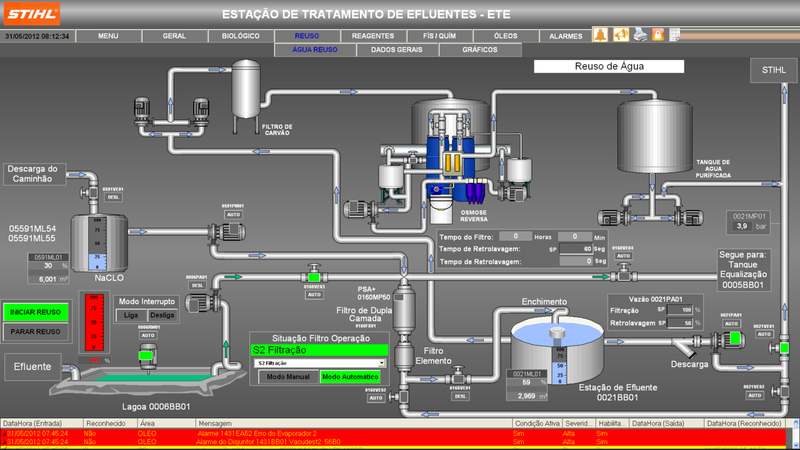Toggle DESL tag on Enchimento valve
This screenshot has height=450, width=800.
pyautogui.click(x=460, y=396)
